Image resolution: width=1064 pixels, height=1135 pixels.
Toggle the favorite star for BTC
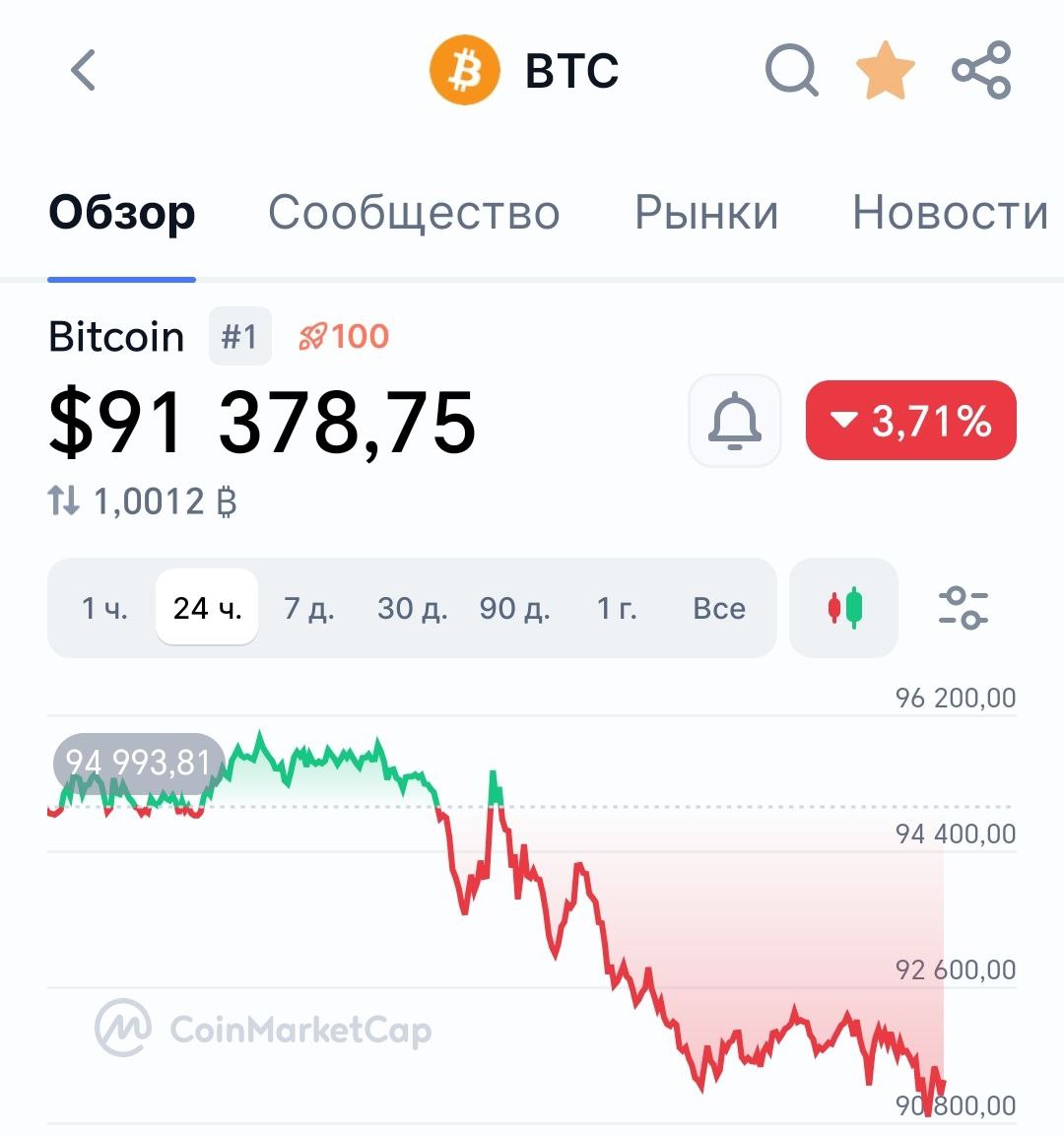pyautogui.click(x=885, y=71)
